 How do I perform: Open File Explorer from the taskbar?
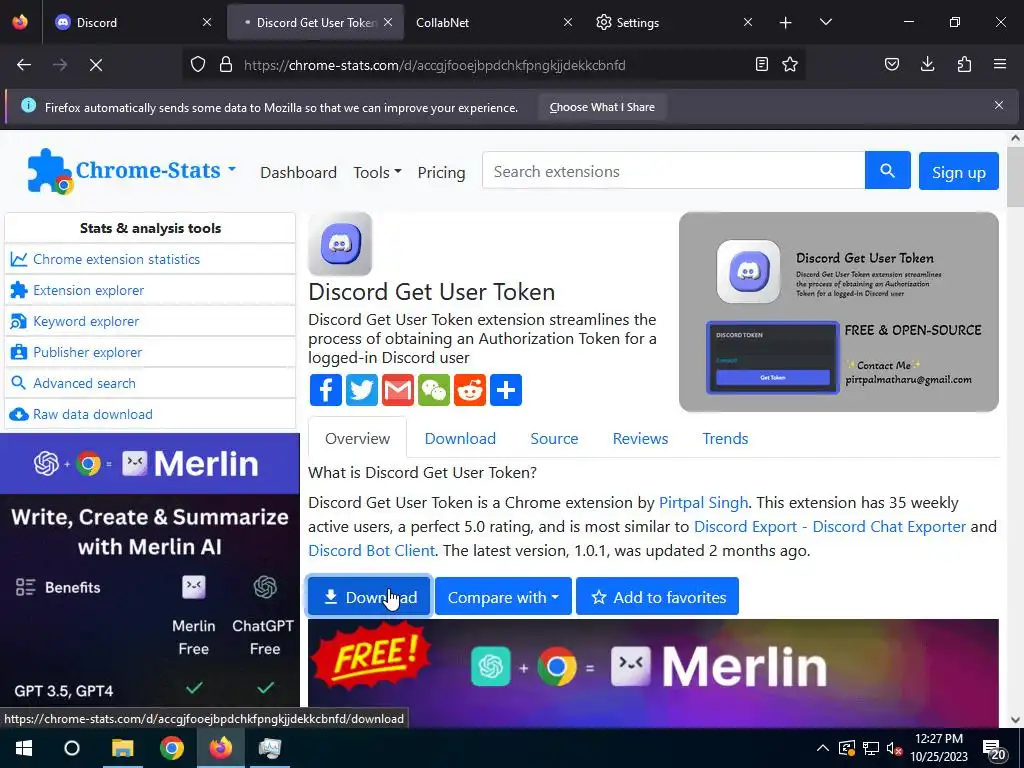pyautogui.click(x=122, y=748)
